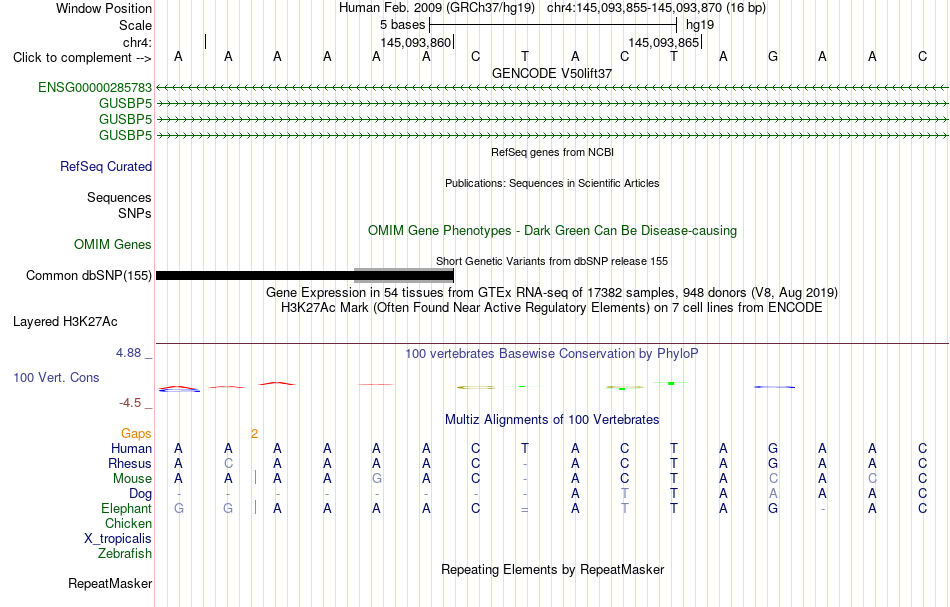
Task: Click '100 vertebrates Basewise Conservation by PhyloP' title
Action: tap(552, 353)
